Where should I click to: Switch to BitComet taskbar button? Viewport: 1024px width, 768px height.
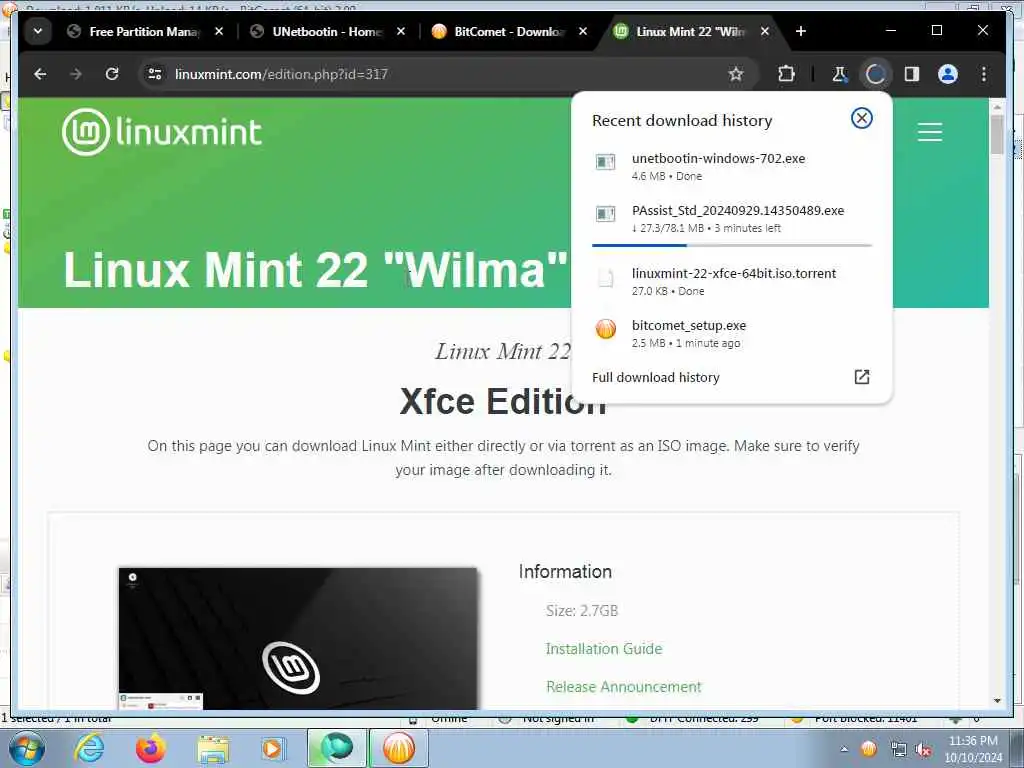(x=399, y=748)
